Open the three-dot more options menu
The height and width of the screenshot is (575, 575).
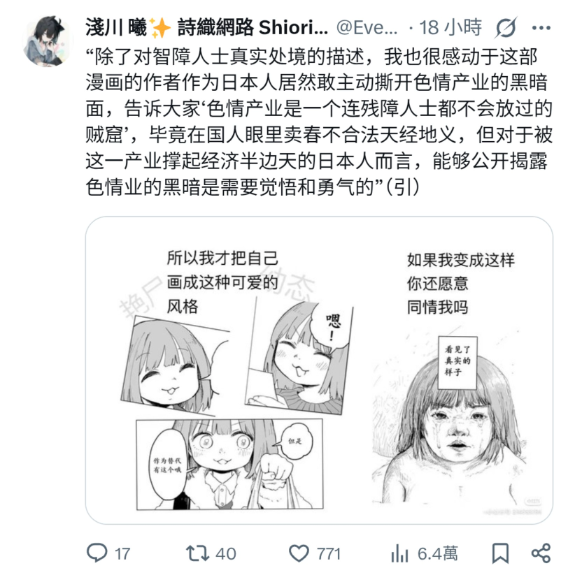[x=541, y=28]
